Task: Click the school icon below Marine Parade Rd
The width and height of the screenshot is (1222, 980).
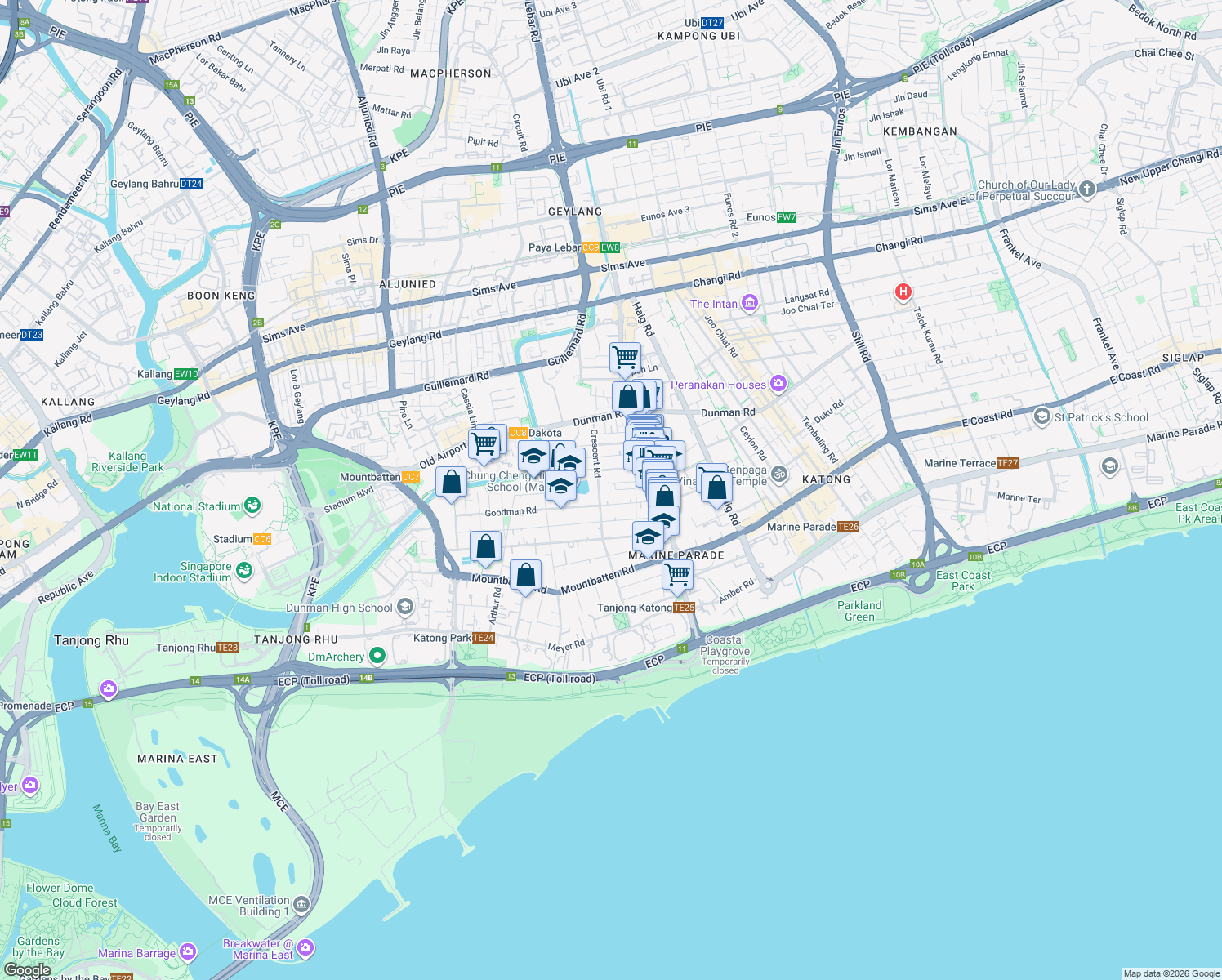Action: tap(1109, 466)
